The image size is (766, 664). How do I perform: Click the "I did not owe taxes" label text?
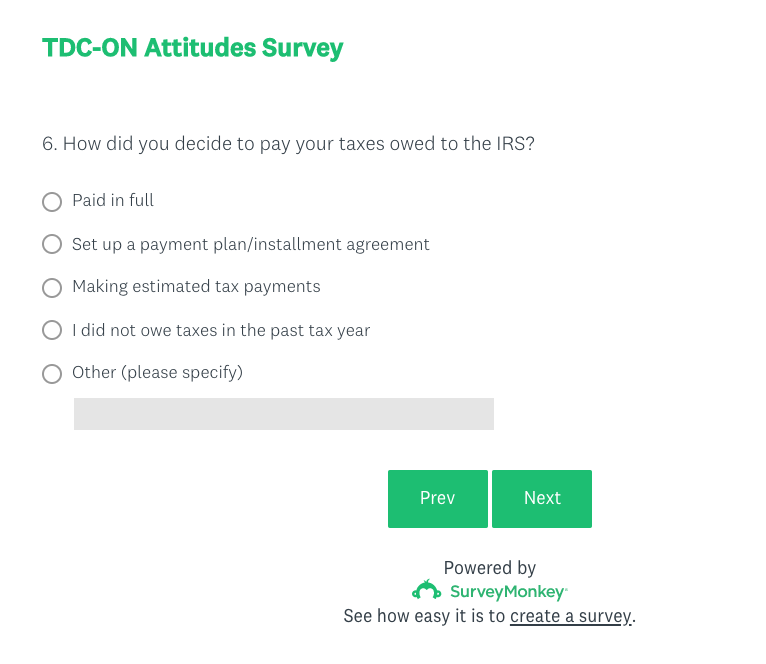[x=221, y=330]
